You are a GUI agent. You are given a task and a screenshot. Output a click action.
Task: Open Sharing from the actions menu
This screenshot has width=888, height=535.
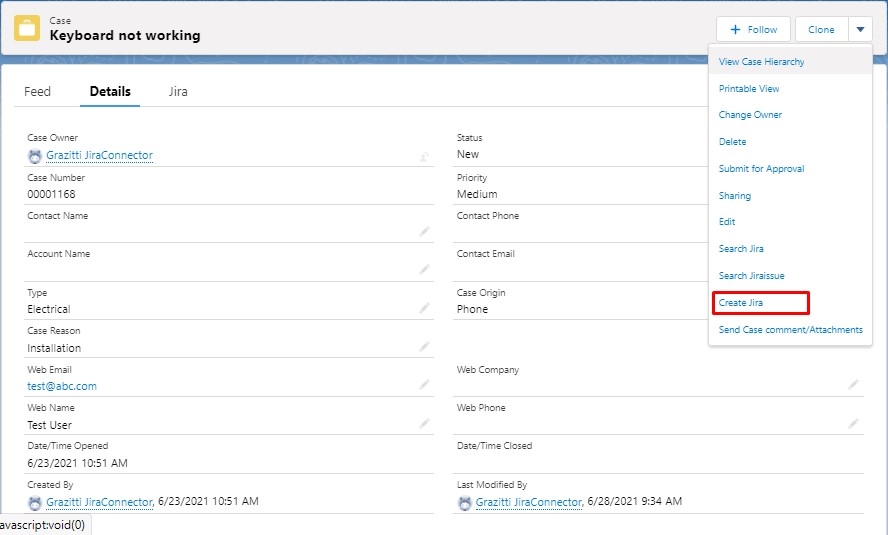[x=735, y=196]
